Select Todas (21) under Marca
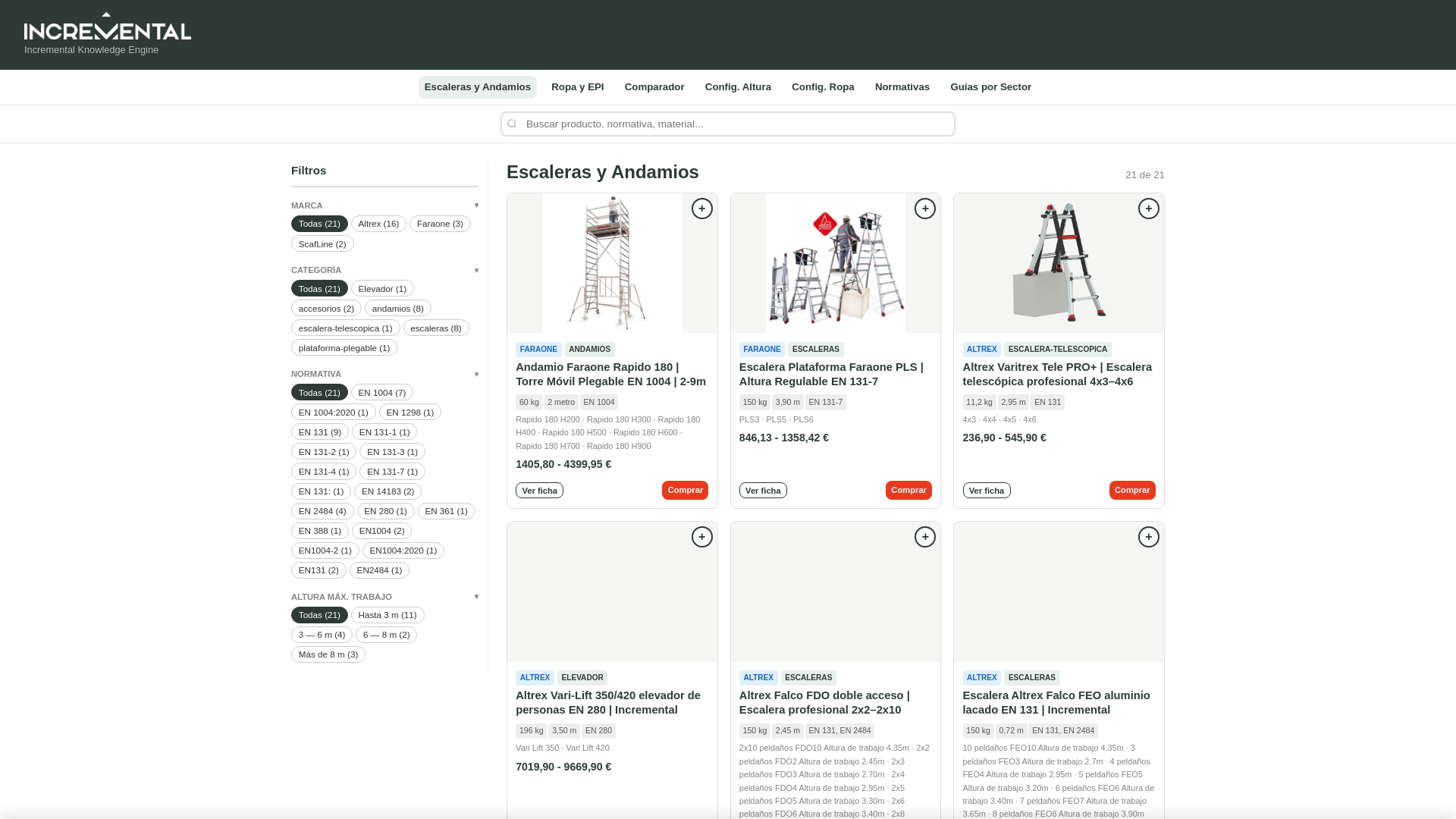The width and height of the screenshot is (1456, 819). click(319, 224)
